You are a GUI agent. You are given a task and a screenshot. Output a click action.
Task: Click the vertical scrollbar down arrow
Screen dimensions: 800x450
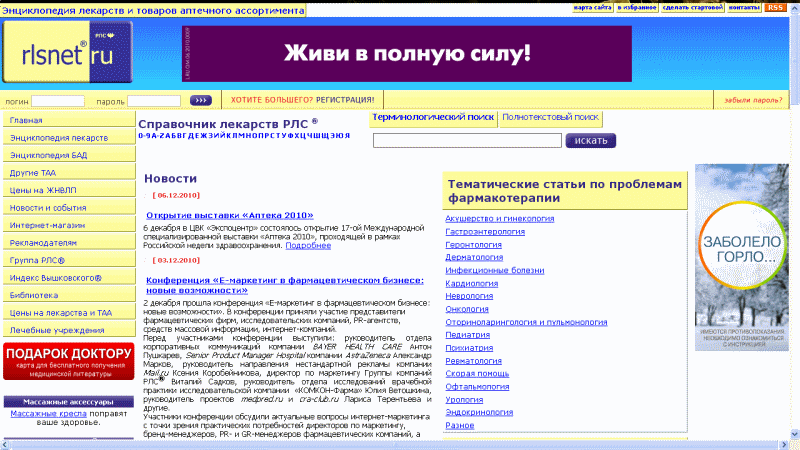point(794,433)
